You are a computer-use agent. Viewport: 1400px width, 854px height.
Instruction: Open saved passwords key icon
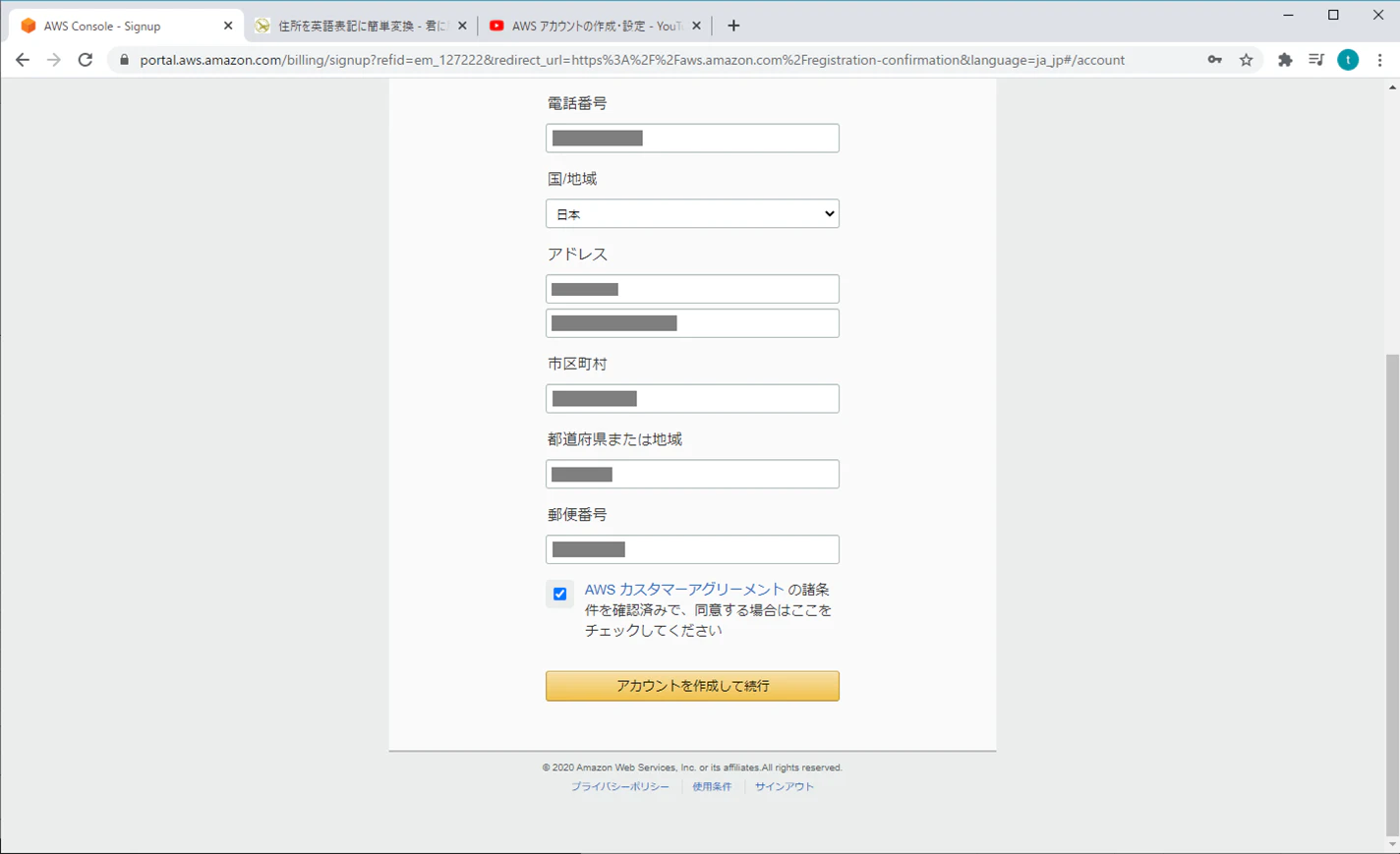pyautogui.click(x=1215, y=60)
